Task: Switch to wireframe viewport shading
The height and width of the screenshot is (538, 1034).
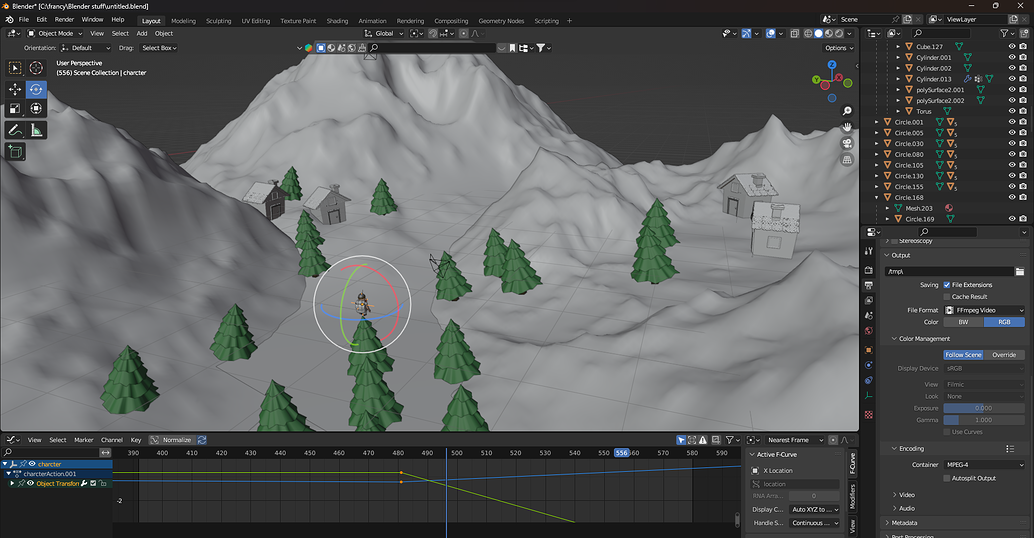Action: pyautogui.click(x=808, y=34)
